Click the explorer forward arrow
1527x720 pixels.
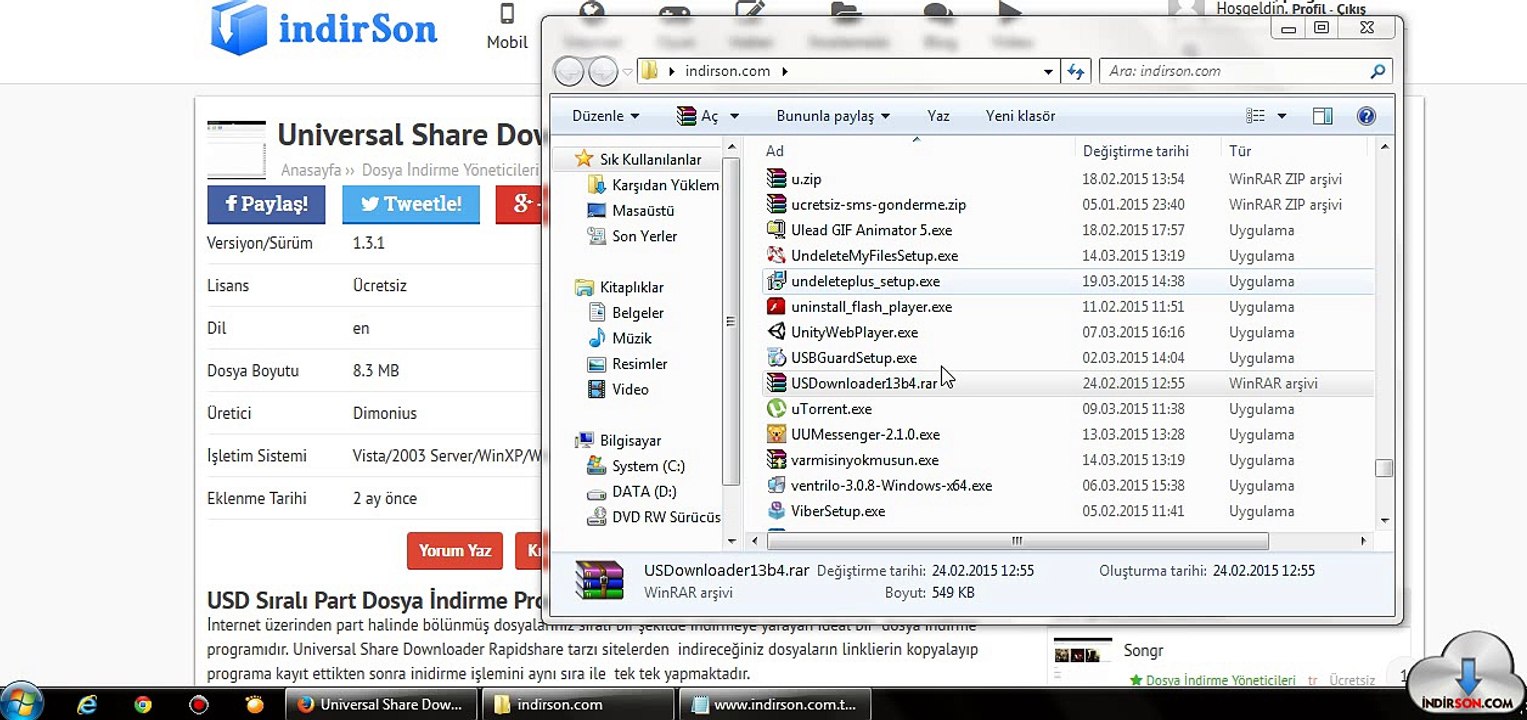pos(603,71)
